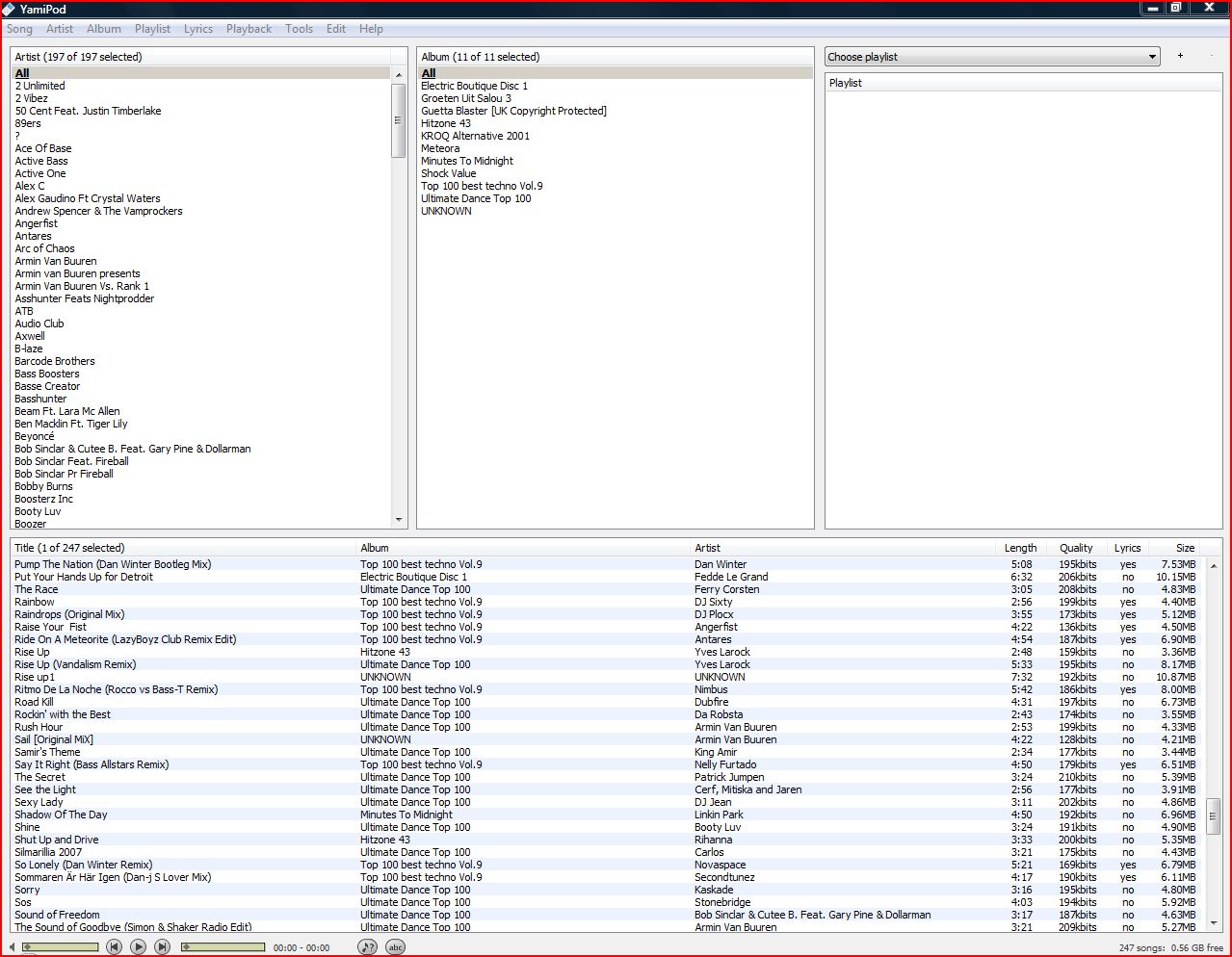Click song list scroll up arrow
The height and width of the screenshot is (957, 1232).
click(1214, 566)
